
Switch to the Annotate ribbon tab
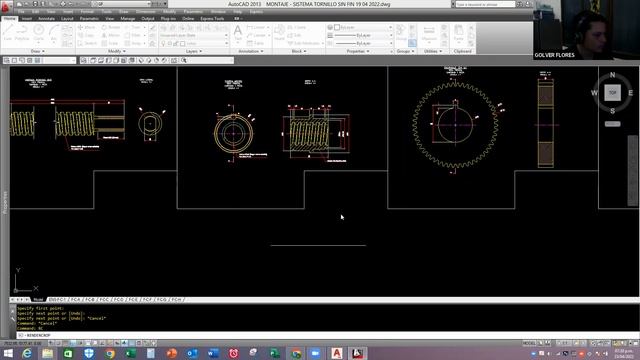(x=46, y=19)
